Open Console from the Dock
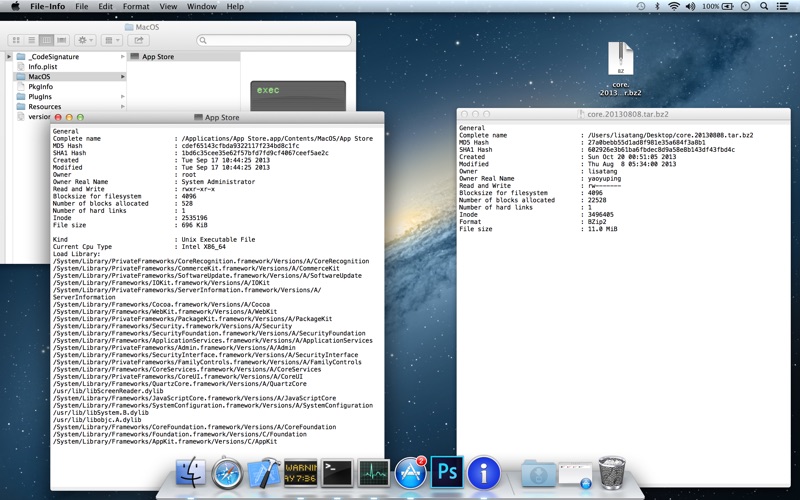Image resolution: width=800 pixels, height=500 pixels. [x=301, y=472]
